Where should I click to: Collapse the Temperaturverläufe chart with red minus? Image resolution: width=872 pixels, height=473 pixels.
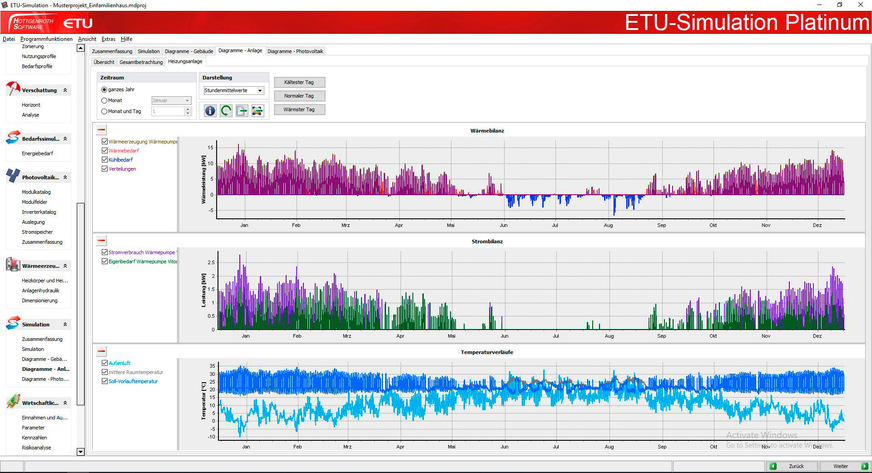coord(101,352)
